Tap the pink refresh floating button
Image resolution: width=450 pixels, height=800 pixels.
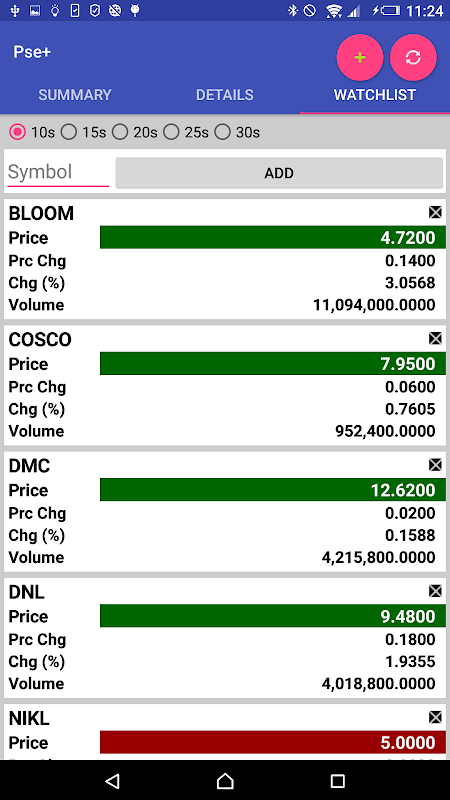coord(413,57)
